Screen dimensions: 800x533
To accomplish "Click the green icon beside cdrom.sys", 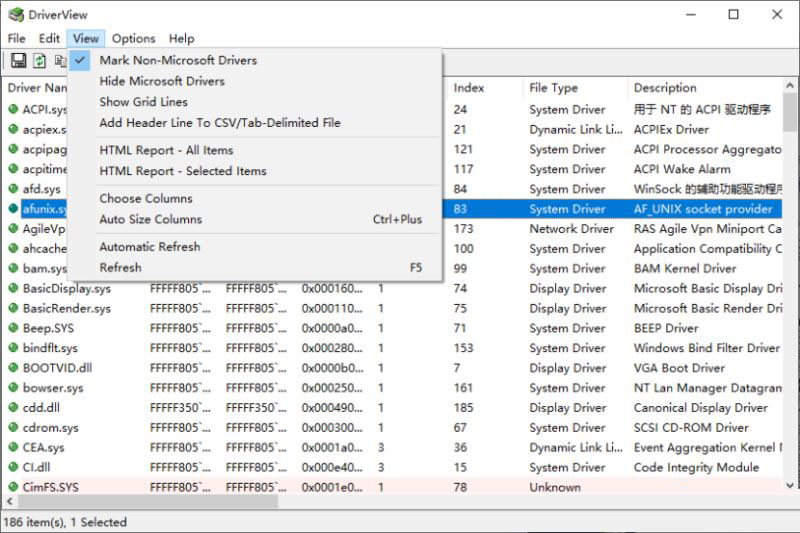I will [x=13, y=428].
